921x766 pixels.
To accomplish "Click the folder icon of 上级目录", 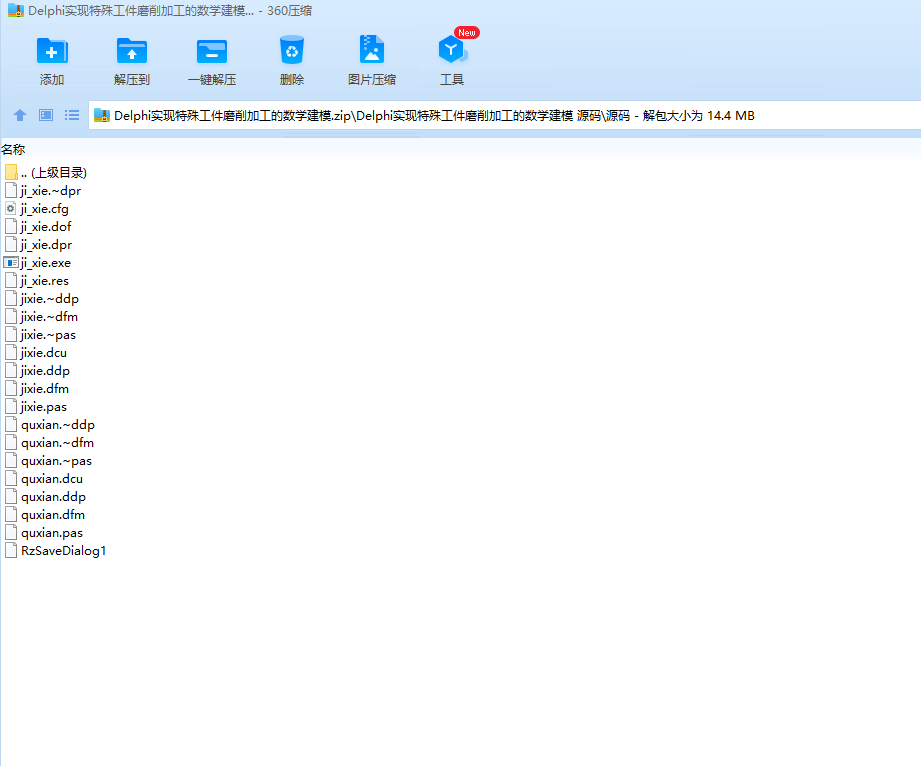I will tap(11, 172).
